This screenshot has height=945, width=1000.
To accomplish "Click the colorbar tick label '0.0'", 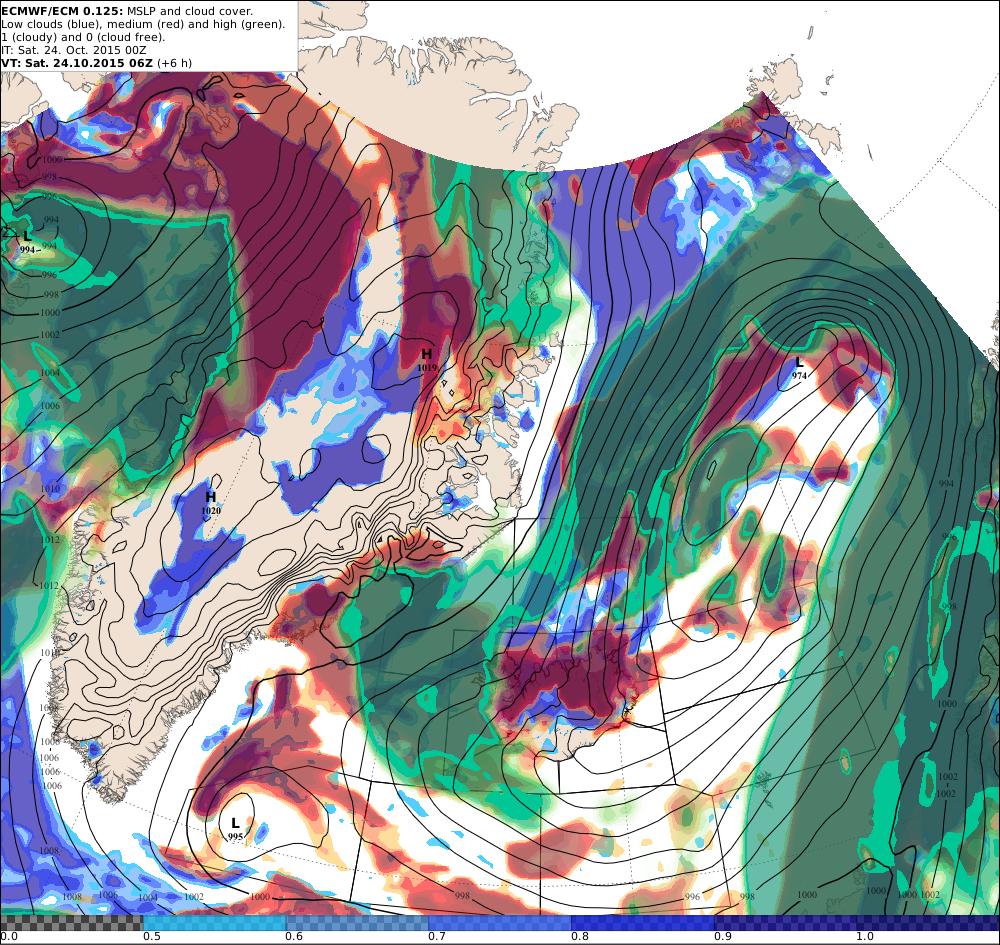I will 8,937.
